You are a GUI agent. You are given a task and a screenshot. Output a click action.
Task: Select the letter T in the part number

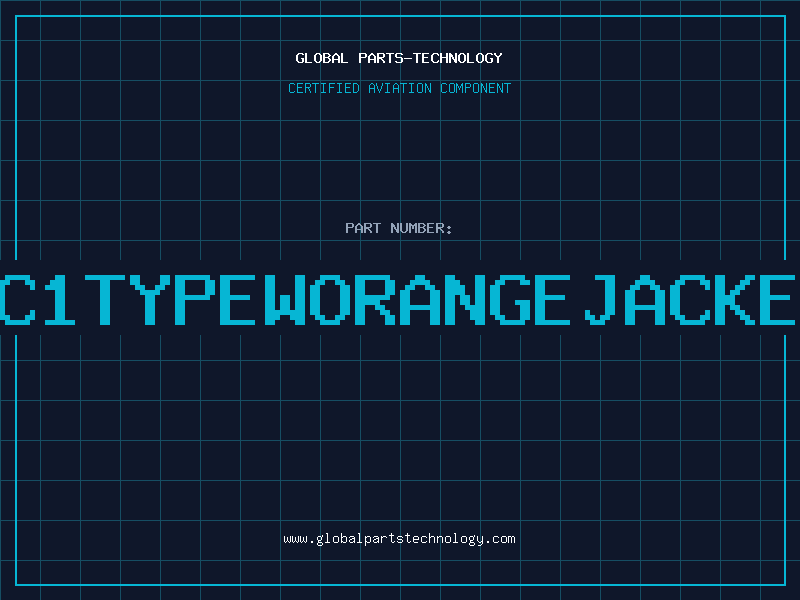coord(114,298)
